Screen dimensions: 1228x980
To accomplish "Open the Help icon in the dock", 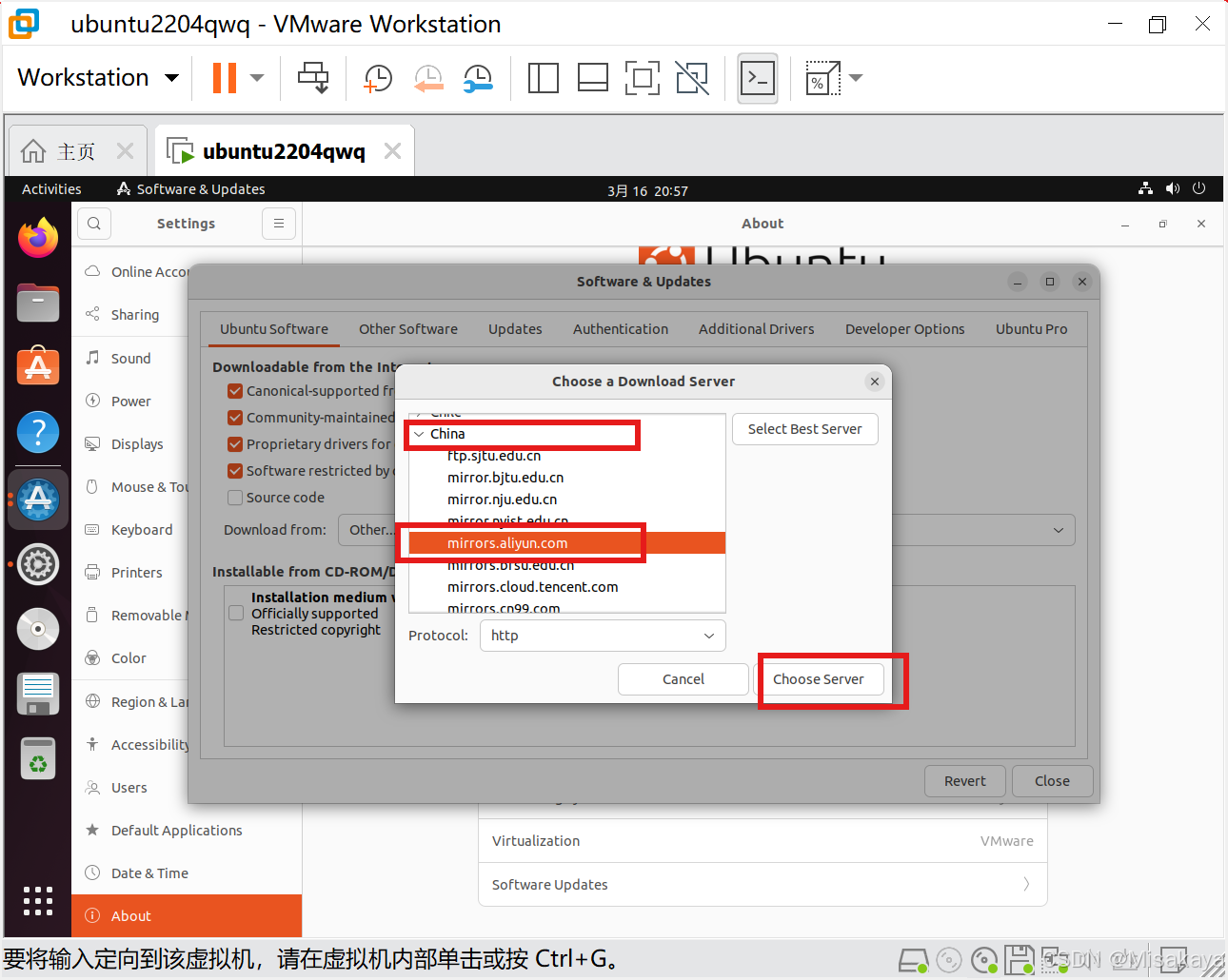I will coord(38,433).
